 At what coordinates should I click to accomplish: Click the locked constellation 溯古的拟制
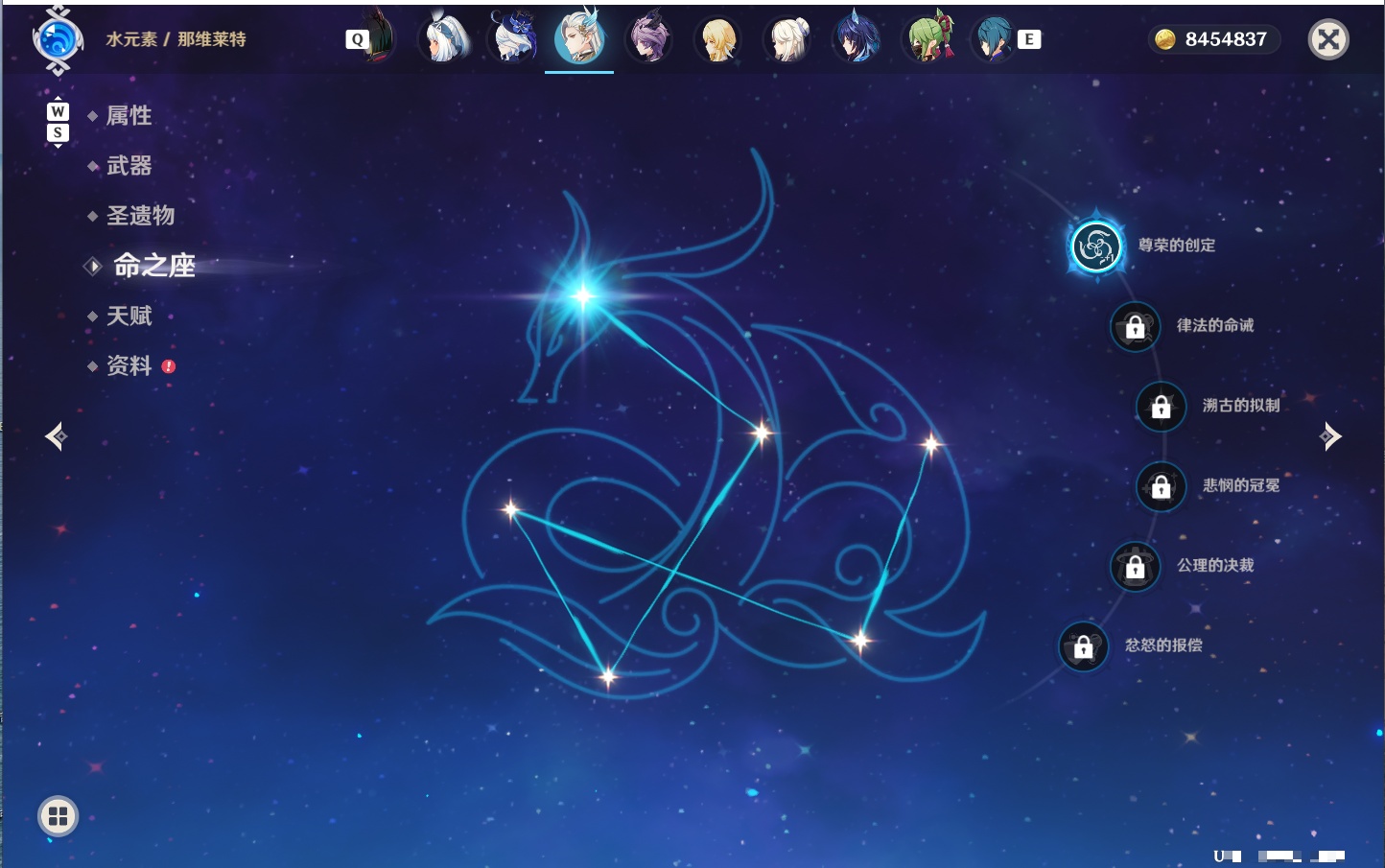click(x=1161, y=407)
